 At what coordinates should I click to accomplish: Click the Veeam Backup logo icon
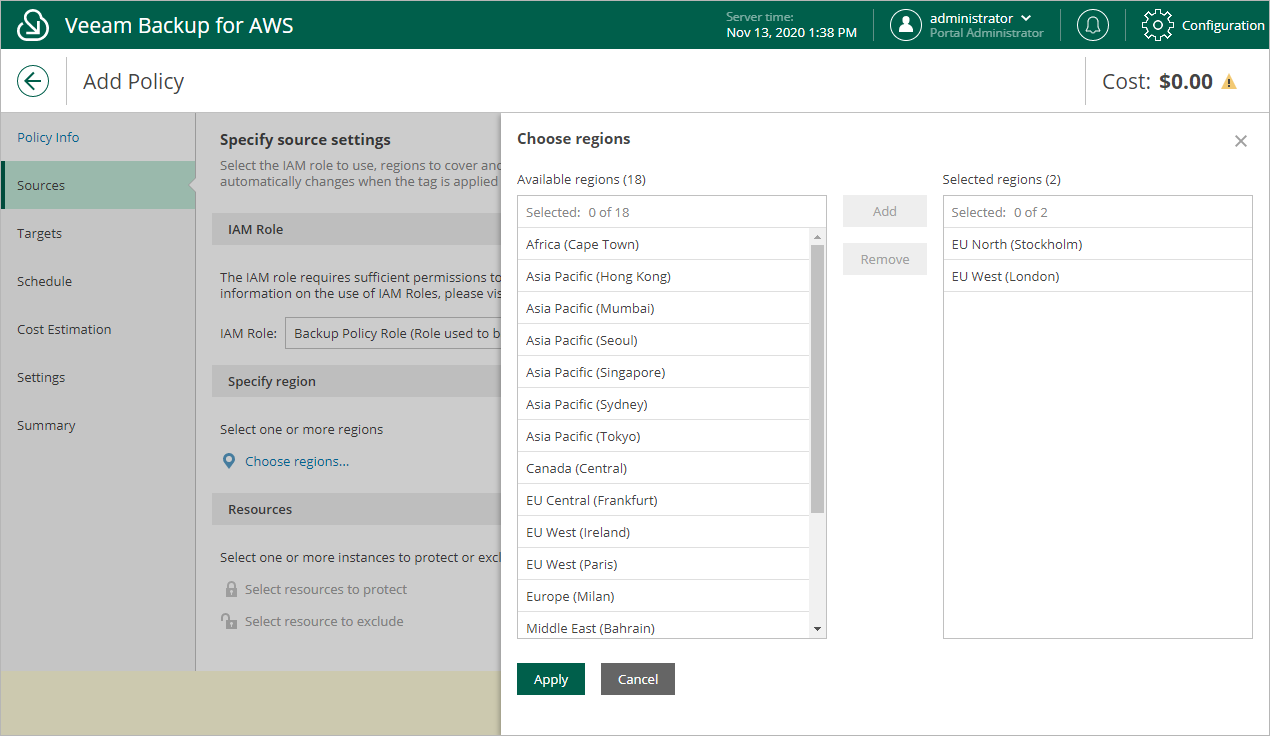(33, 25)
